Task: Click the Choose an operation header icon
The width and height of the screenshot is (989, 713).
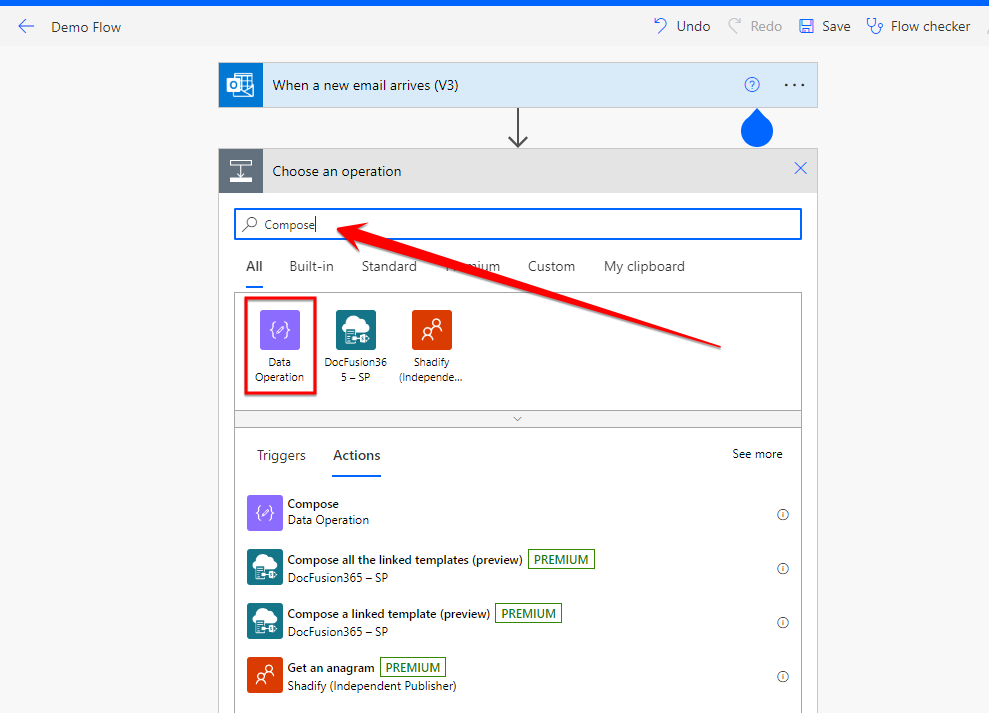Action: click(x=241, y=171)
